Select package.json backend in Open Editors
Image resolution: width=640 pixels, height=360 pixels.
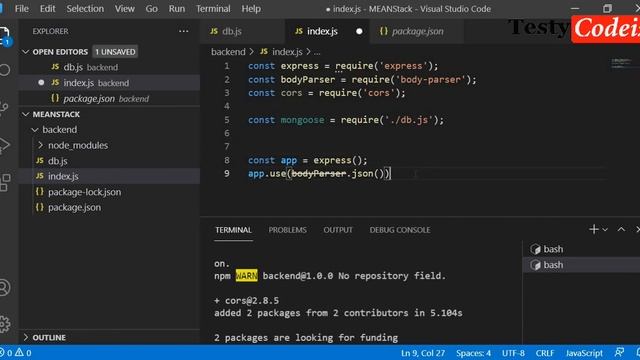[109, 98]
